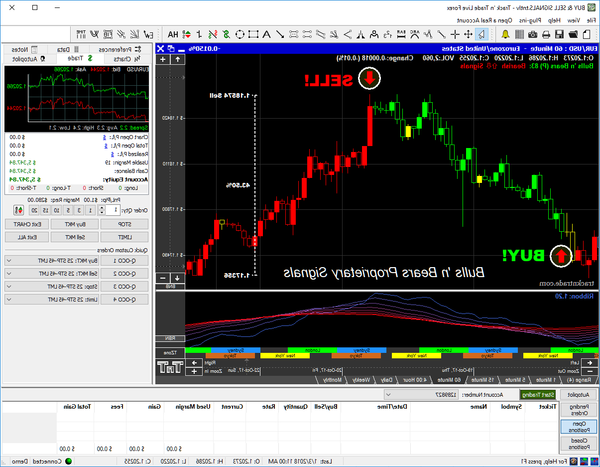600x467 pixels.
Task: Click the Q-OCO 1 button
Action: 124,261
